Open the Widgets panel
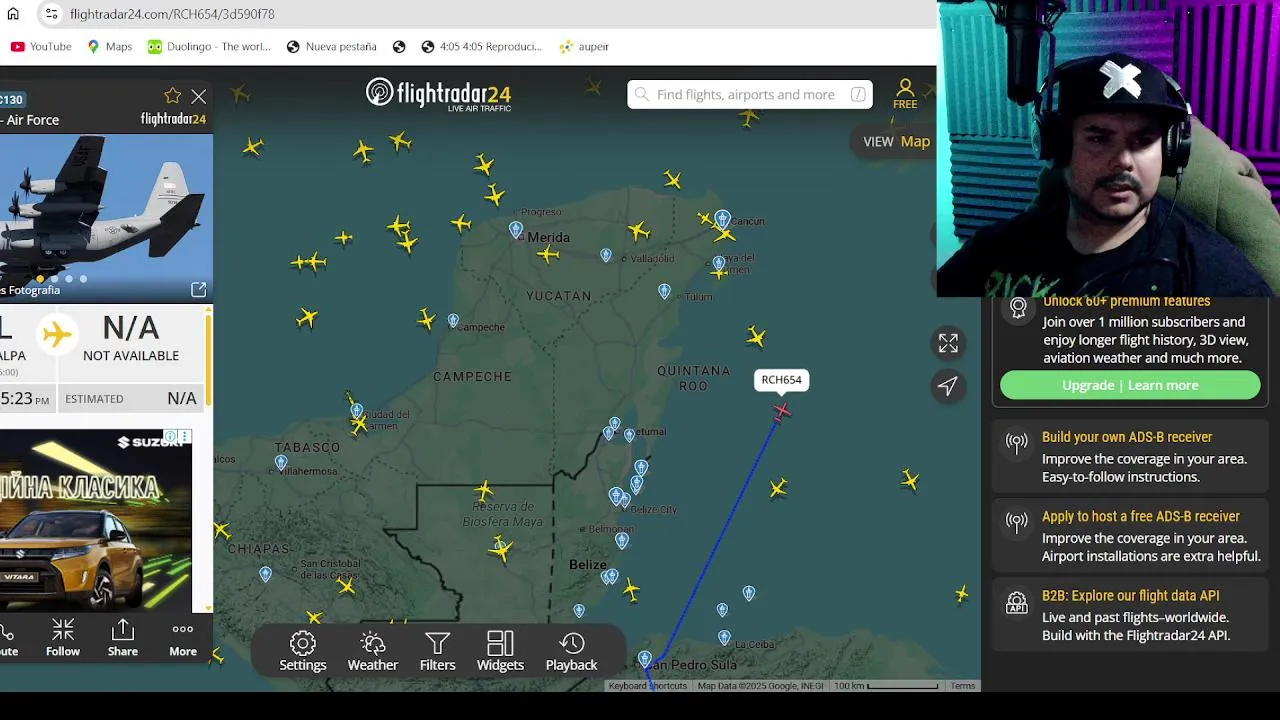1280x720 pixels. 500,651
